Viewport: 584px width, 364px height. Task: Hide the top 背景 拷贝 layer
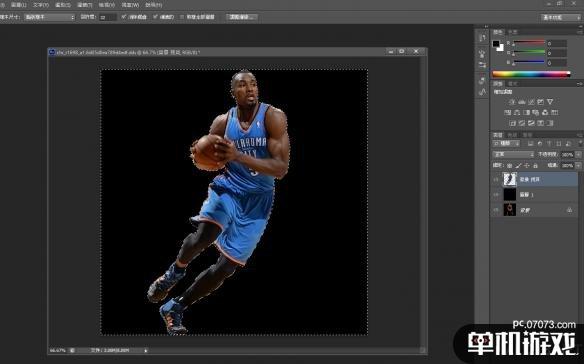coord(496,180)
